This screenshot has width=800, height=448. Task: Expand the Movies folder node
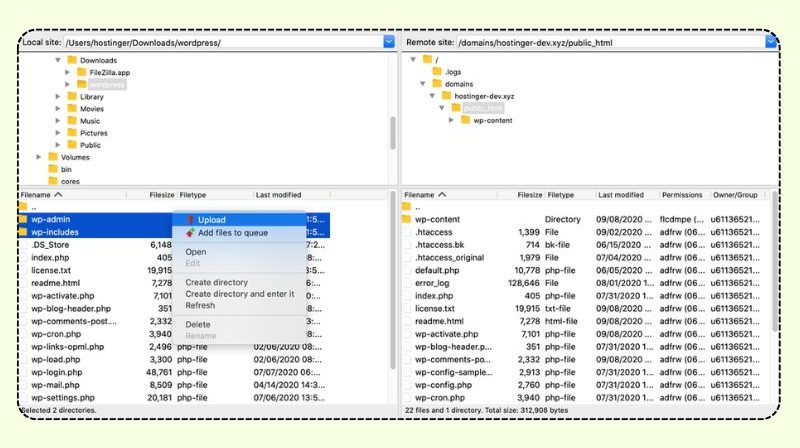(58, 109)
